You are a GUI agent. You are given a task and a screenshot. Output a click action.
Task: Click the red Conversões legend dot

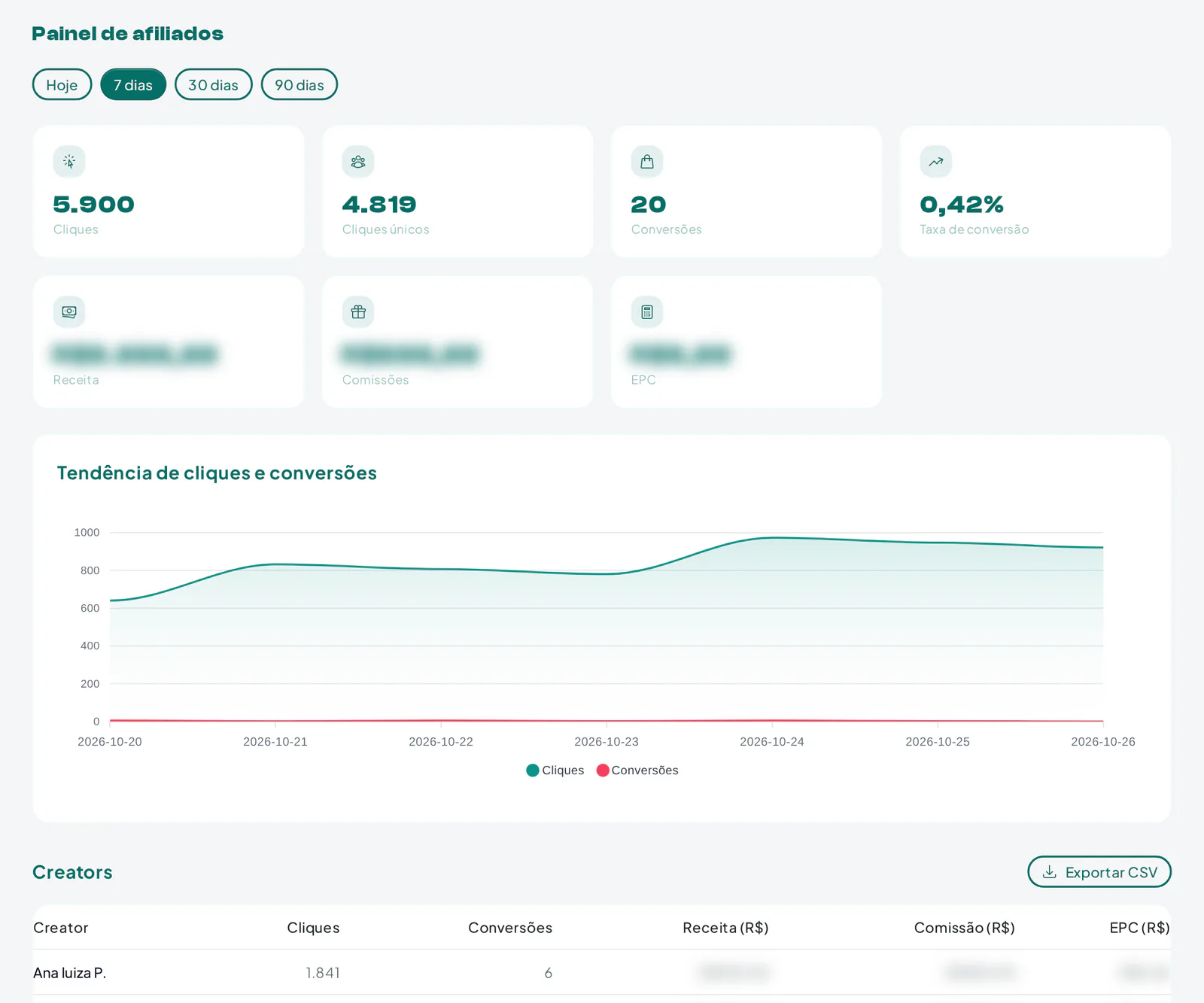coord(603,770)
